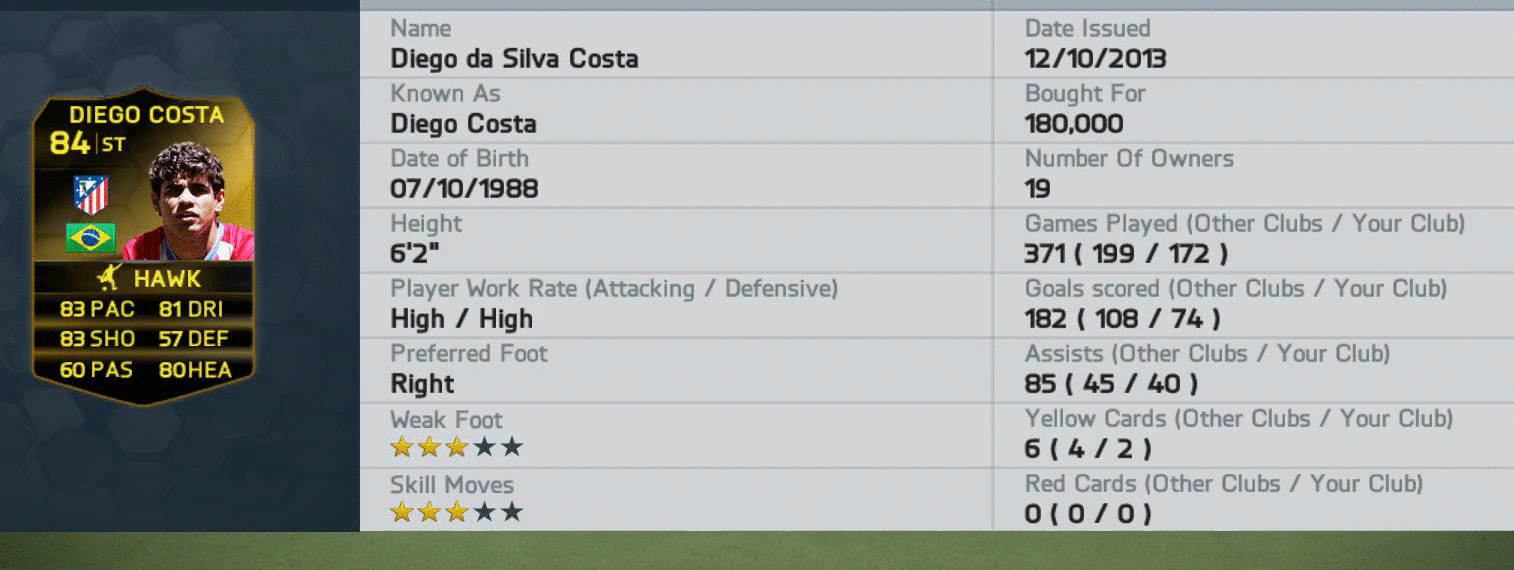Click the 57 DEF stat on card
The width and height of the screenshot is (1514, 570).
[x=193, y=339]
